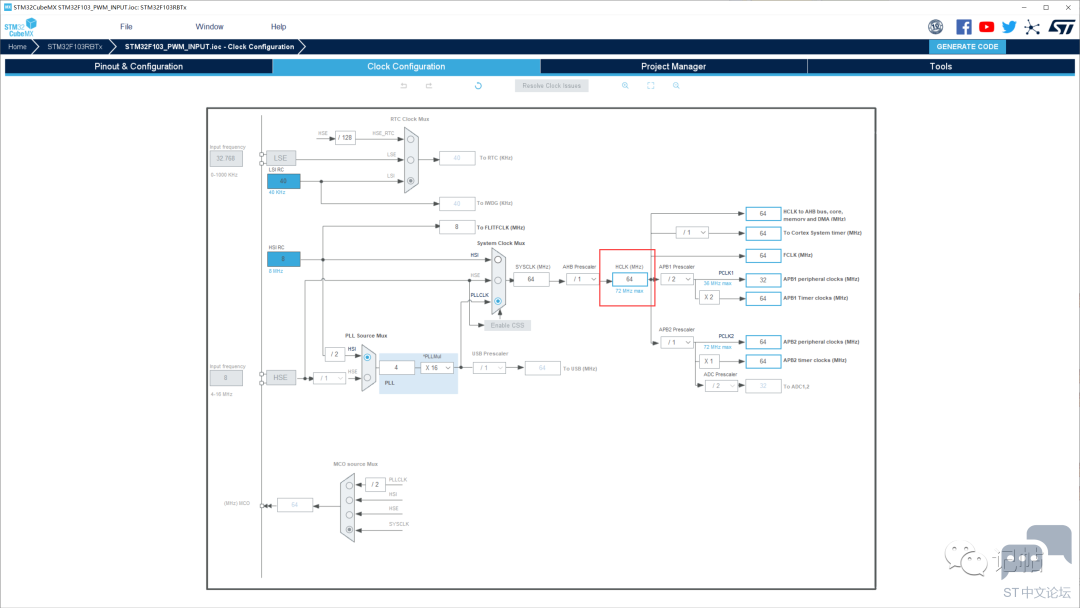Click the HSE input frequency field
Image resolution: width=1080 pixels, height=608 pixels.
click(226, 378)
